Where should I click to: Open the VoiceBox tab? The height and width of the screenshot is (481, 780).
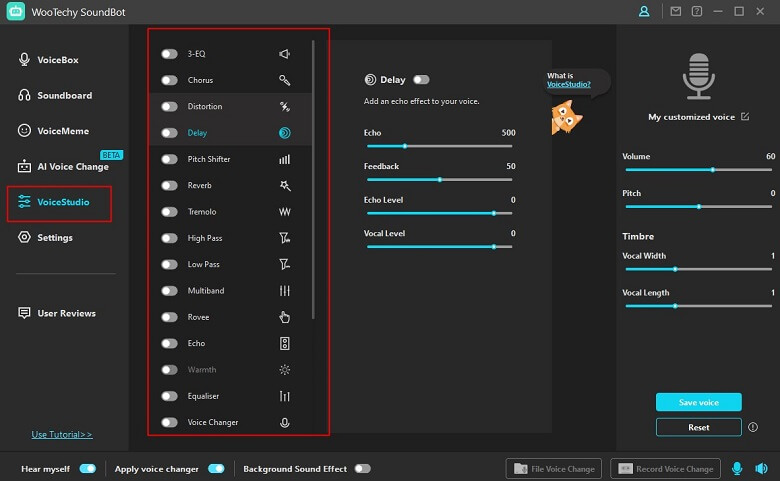(57, 60)
